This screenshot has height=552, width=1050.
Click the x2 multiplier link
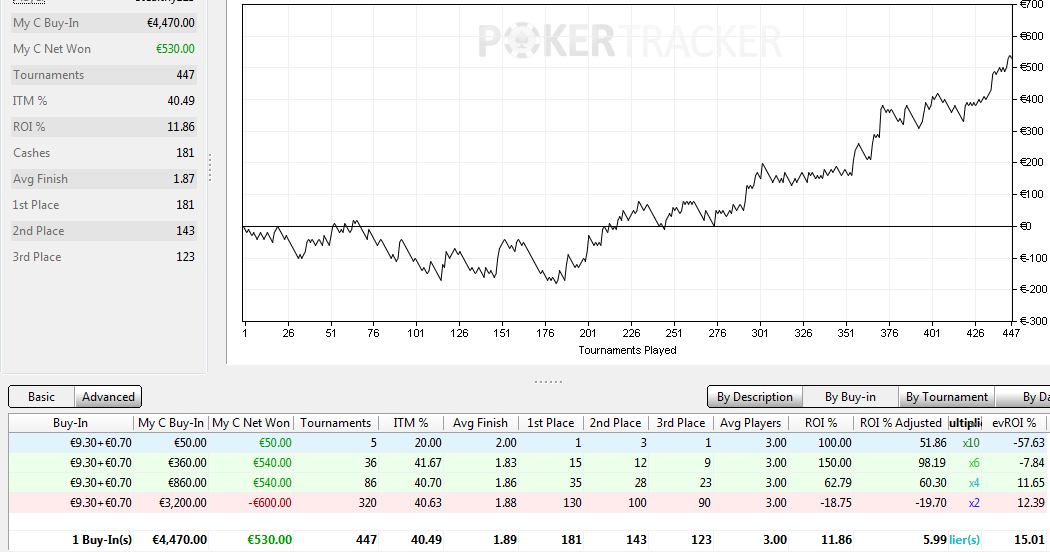coord(974,503)
